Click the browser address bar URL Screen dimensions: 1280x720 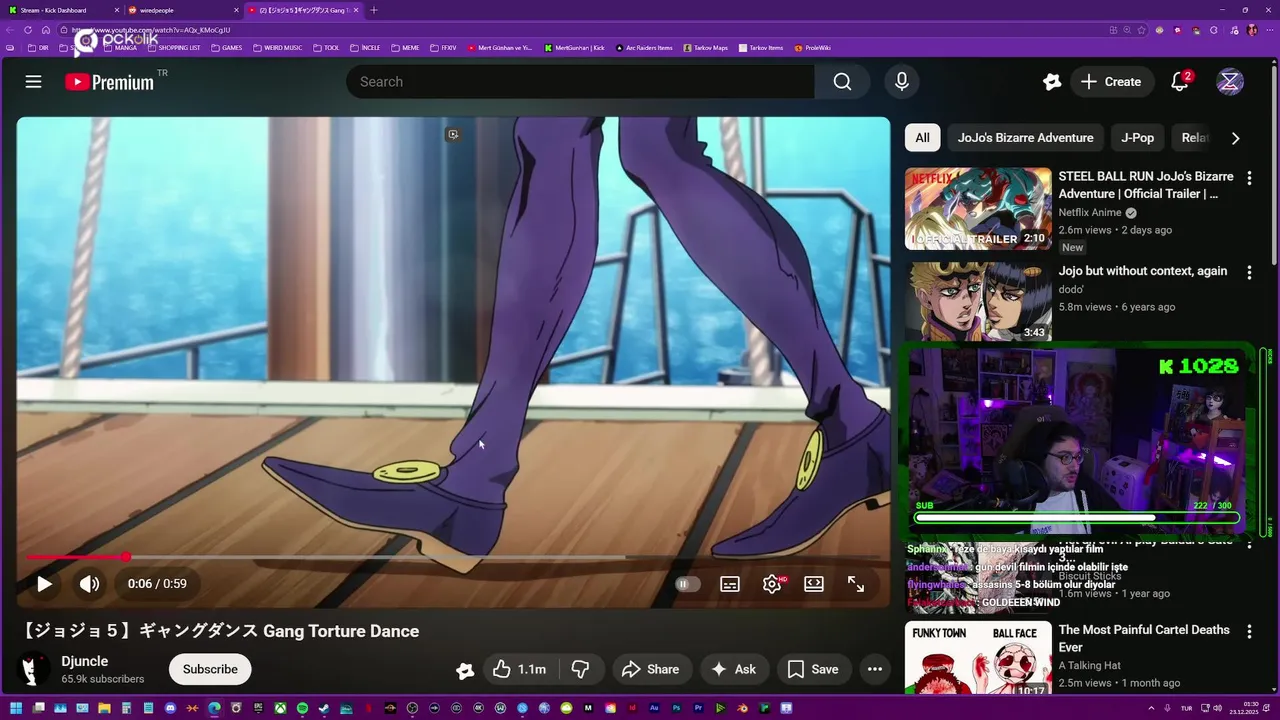[150, 30]
